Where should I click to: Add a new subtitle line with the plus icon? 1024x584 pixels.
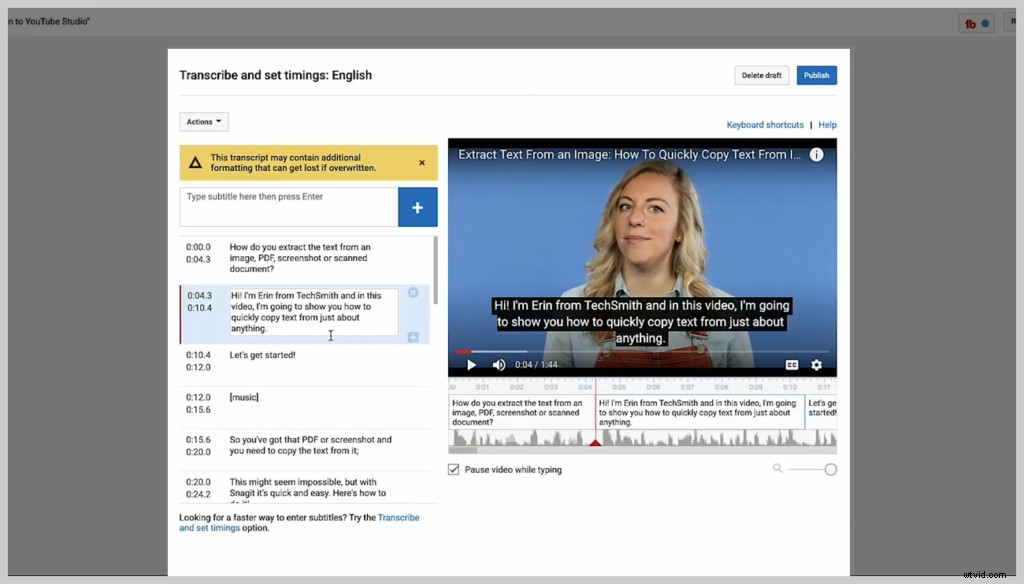coord(418,207)
